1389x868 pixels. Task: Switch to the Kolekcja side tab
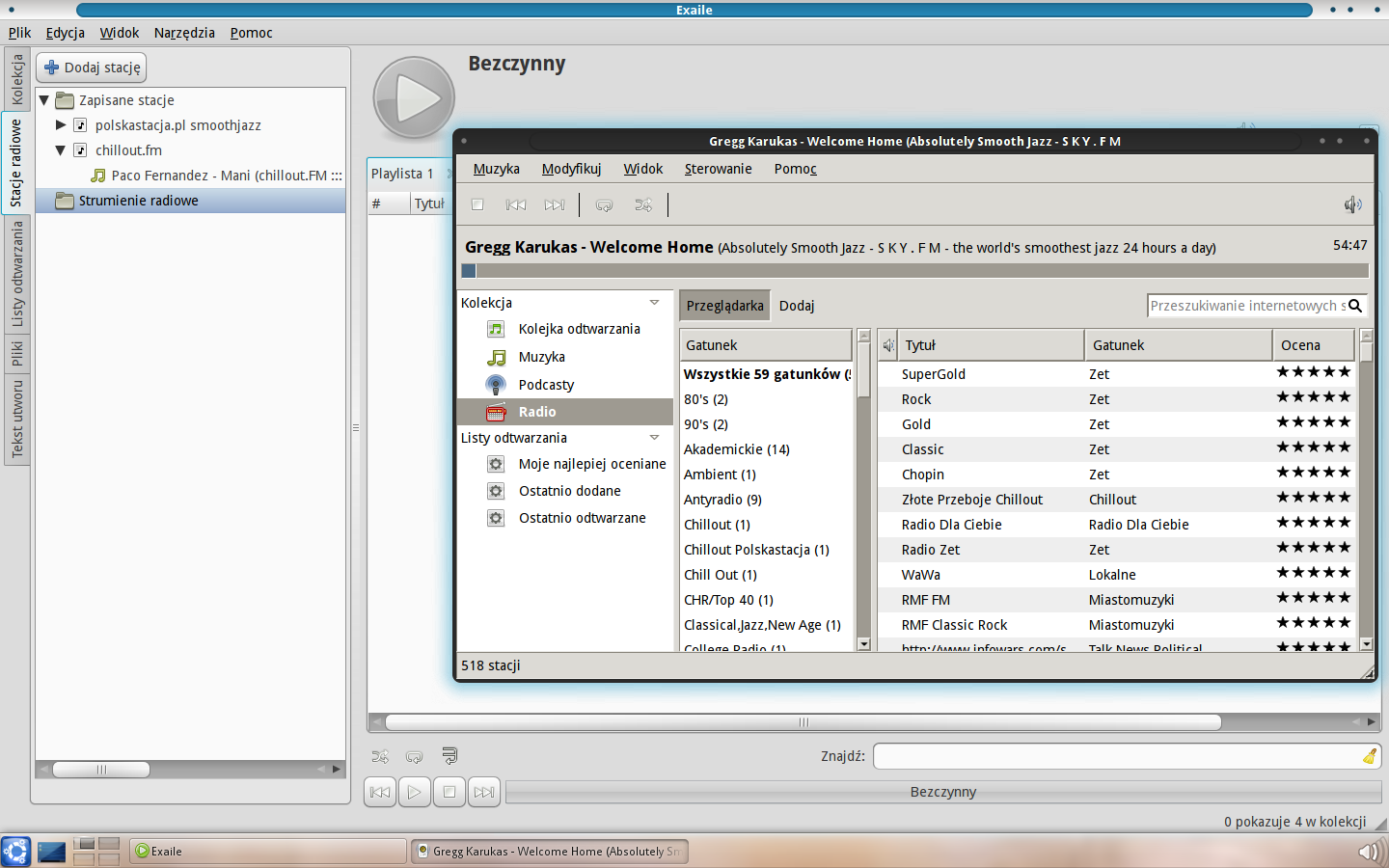[x=16, y=80]
